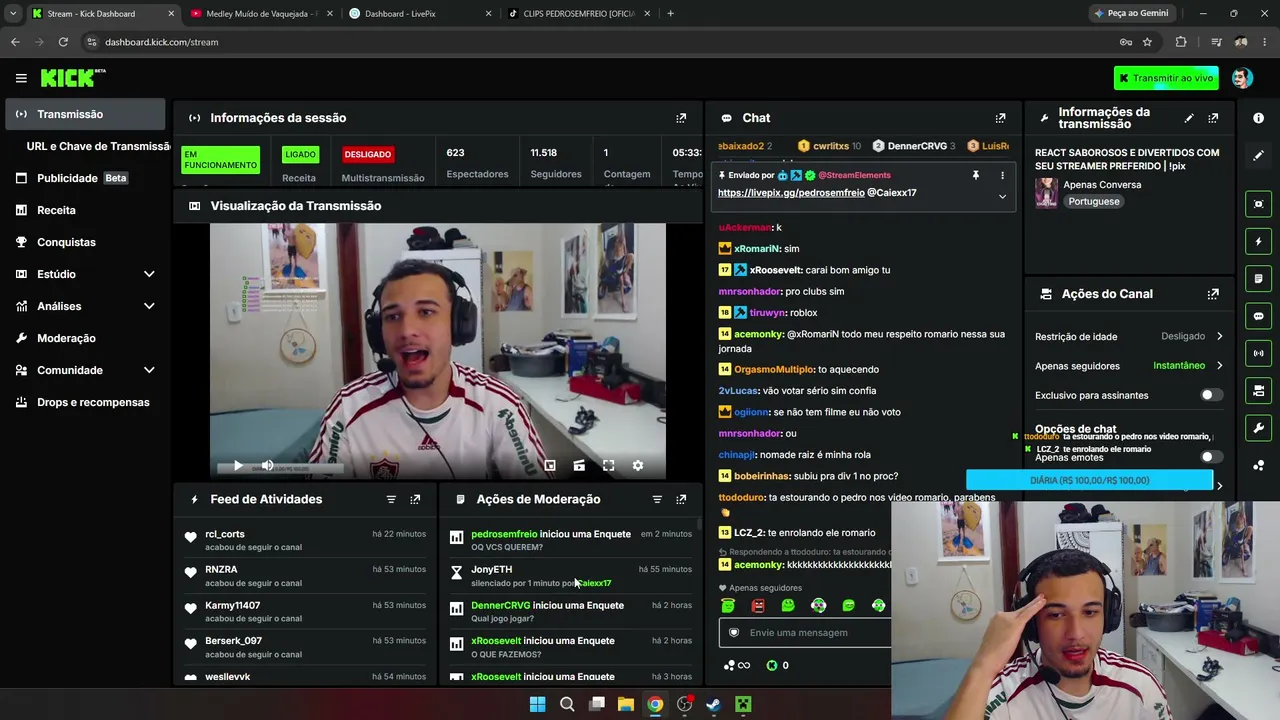Click the pencil icon in the right sidebar
Viewport: 1280px width, 720px height.
(x=1258, y=155)
